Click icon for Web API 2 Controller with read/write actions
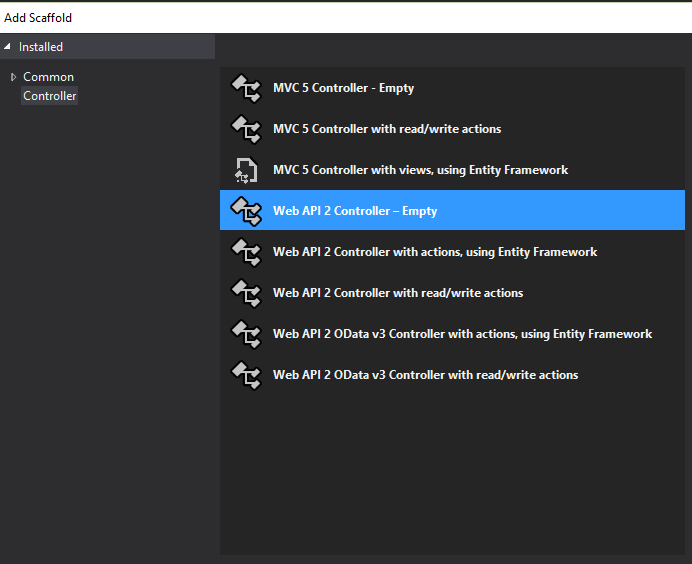This screenshot has width=692, height=564. tap(246, 293)
